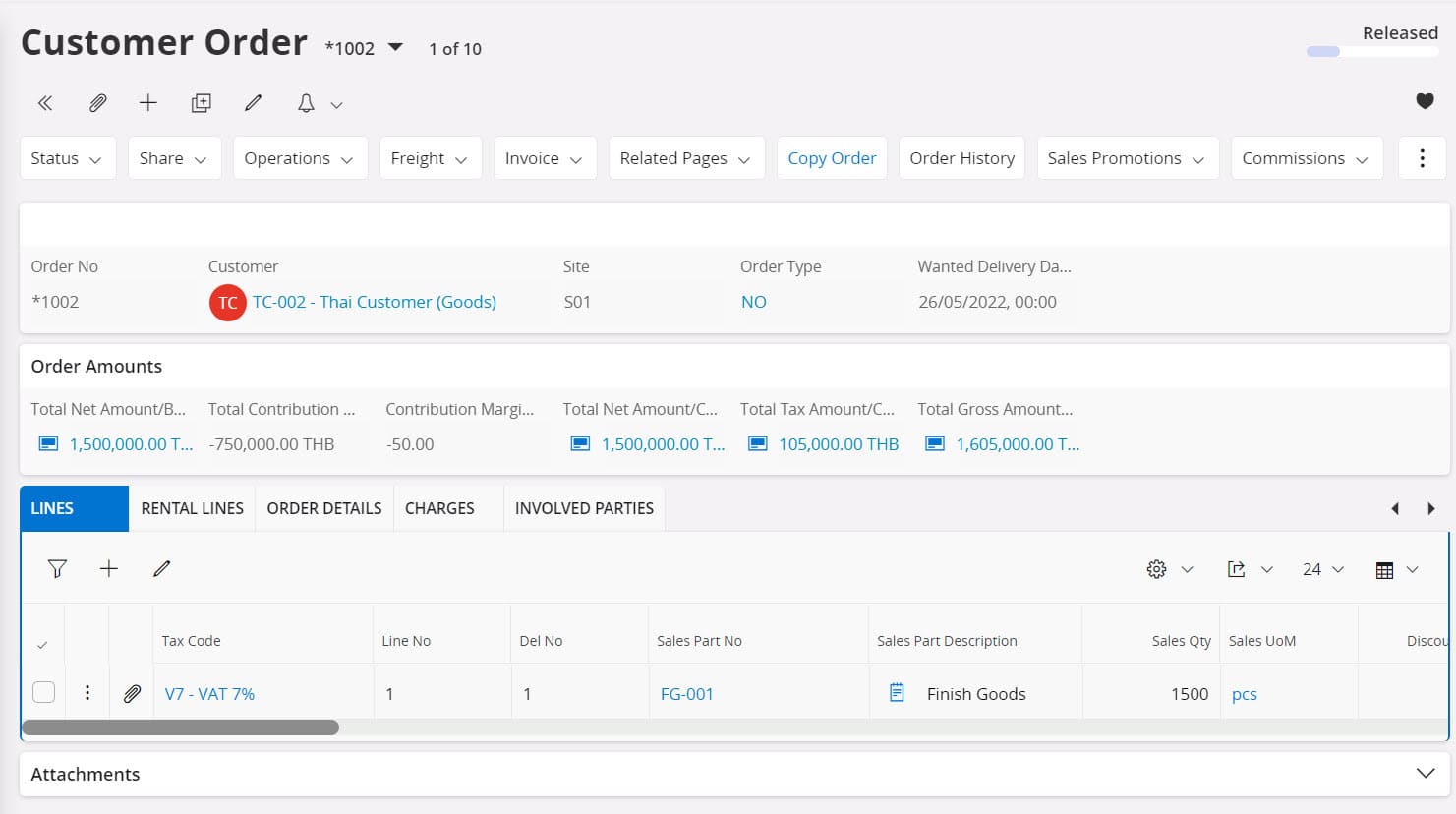Open the TC-002 Thai Customer link
This screenshot has height=814, width=1456.
coord(374,302)
